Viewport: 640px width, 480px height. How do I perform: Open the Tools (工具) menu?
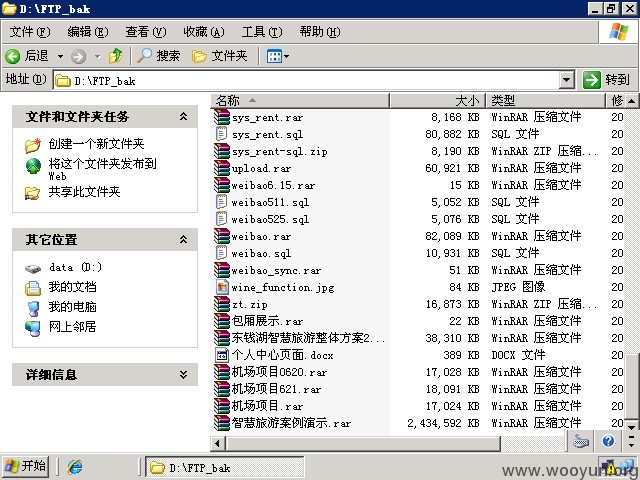[262, 32]
